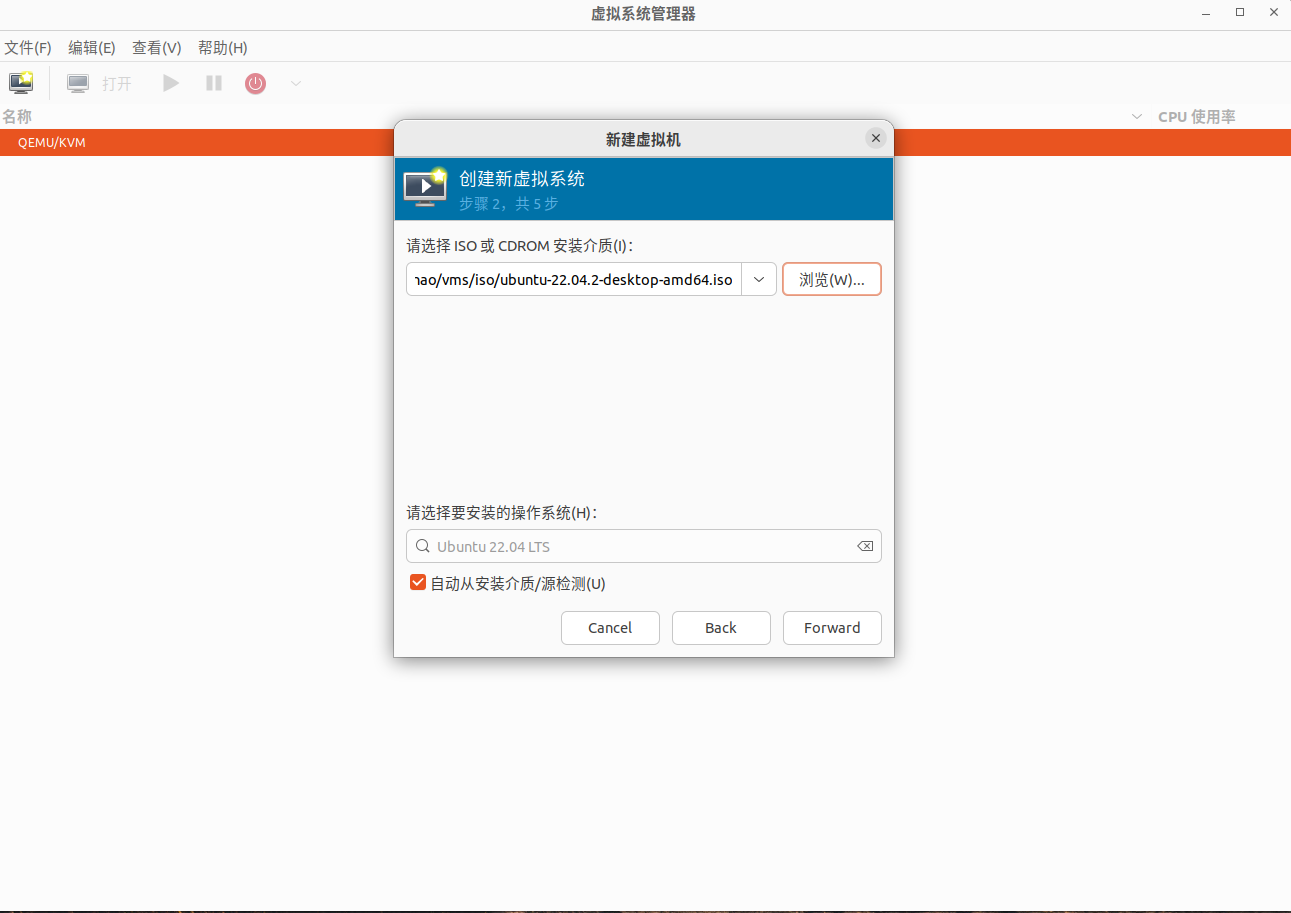Screen dimensions: 1291x913
Task: Click the 打开 monitor icon in toolbar
Action: pyautogui.click(x=78, y=83)
